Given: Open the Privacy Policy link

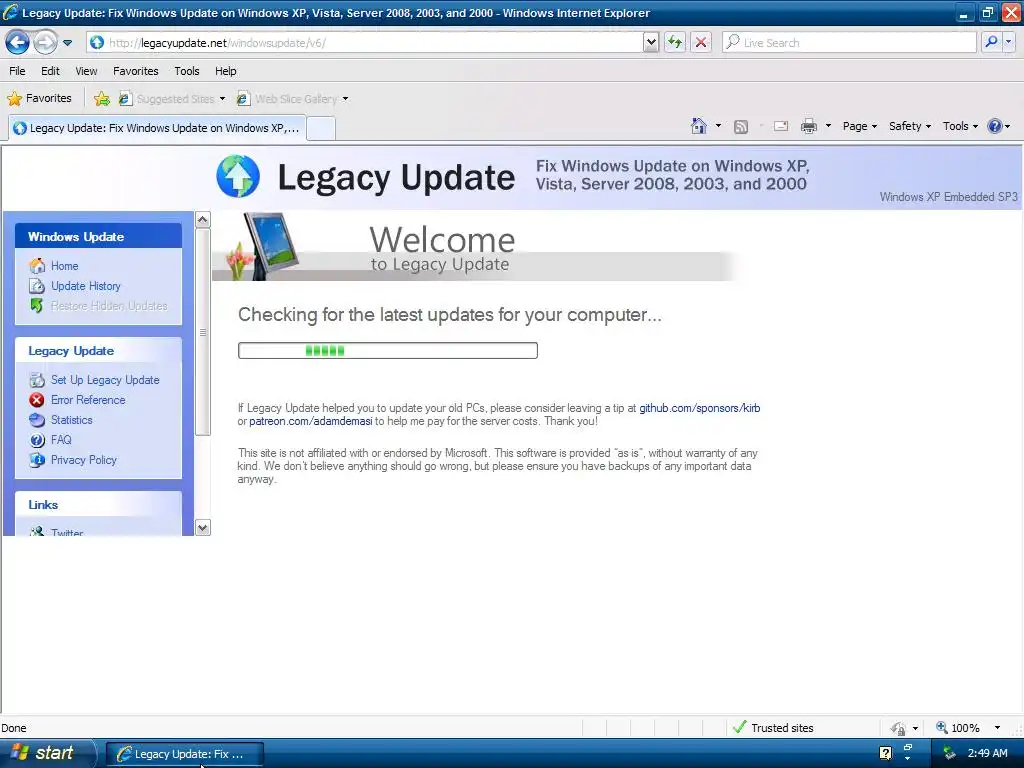Looking at the screenshot, I should pos(84,460).
